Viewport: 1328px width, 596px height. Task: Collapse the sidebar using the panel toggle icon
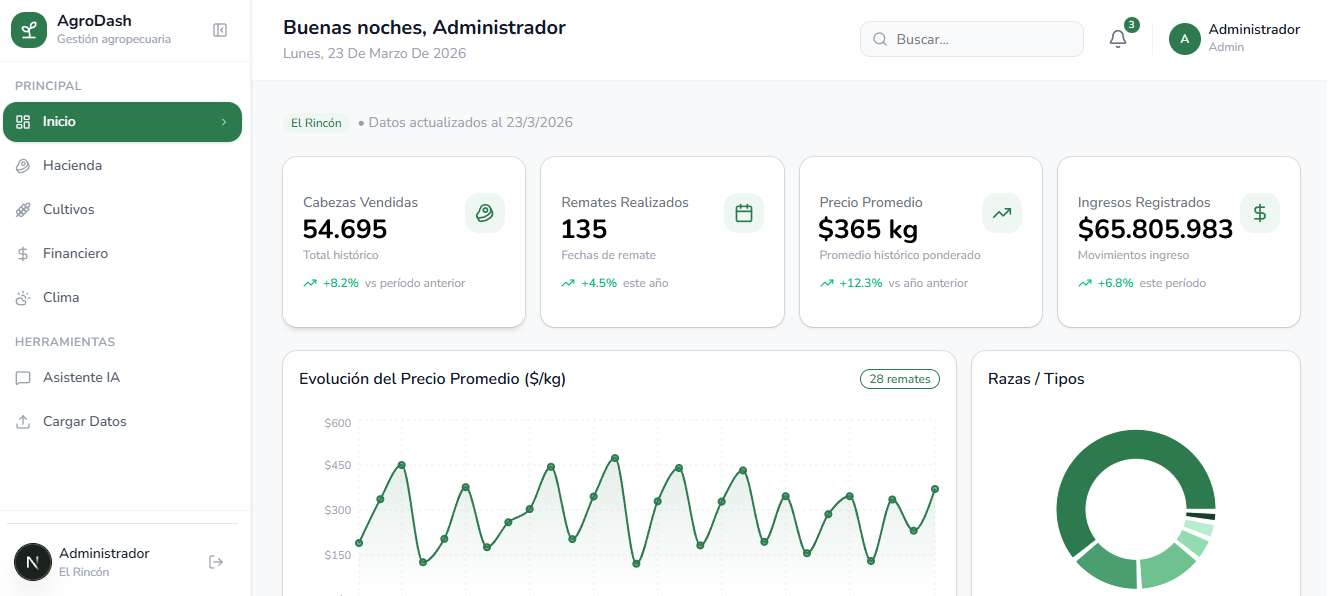click(x=220, y=30)
